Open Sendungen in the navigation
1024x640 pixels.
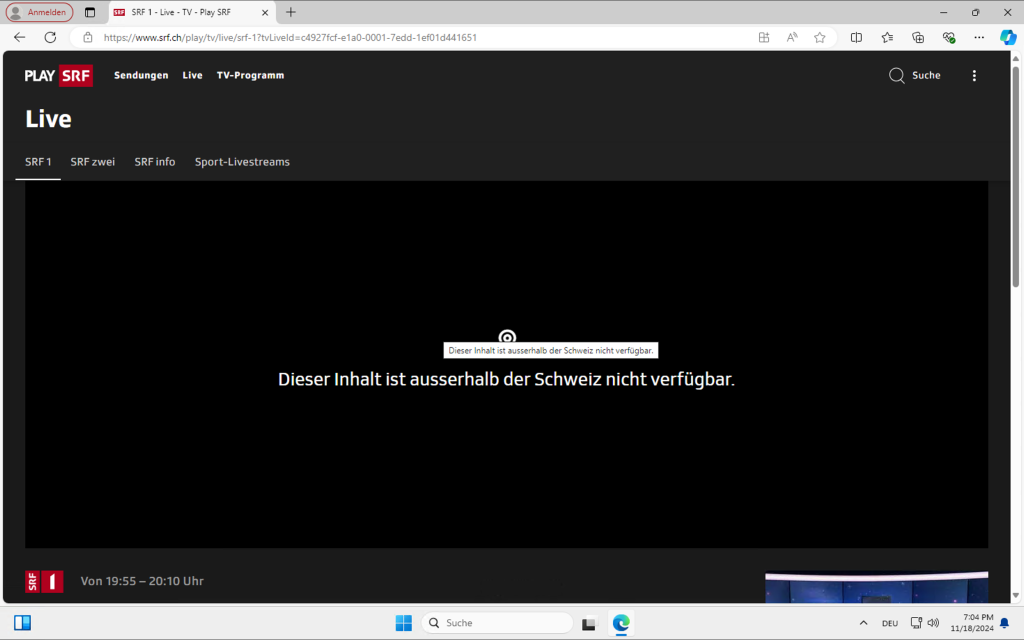(x=141, y=75)
